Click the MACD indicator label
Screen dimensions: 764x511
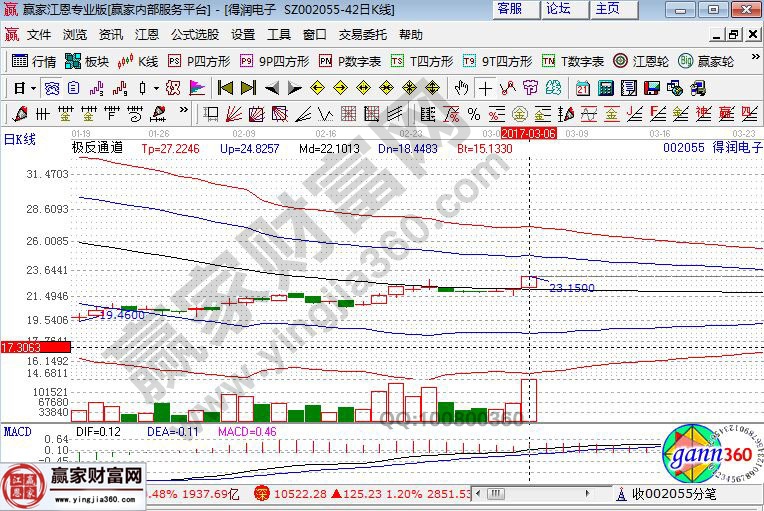pyautogui.click(x=17, y=432)
